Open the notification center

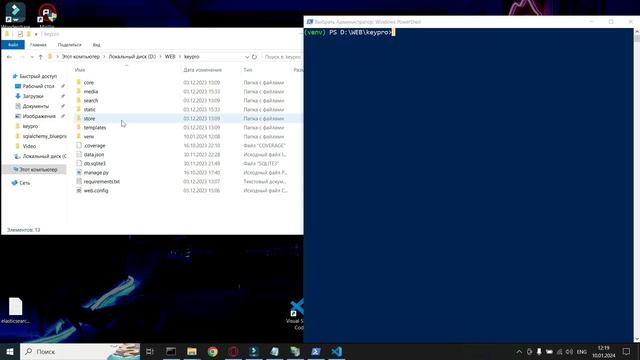tap(627, 351)
